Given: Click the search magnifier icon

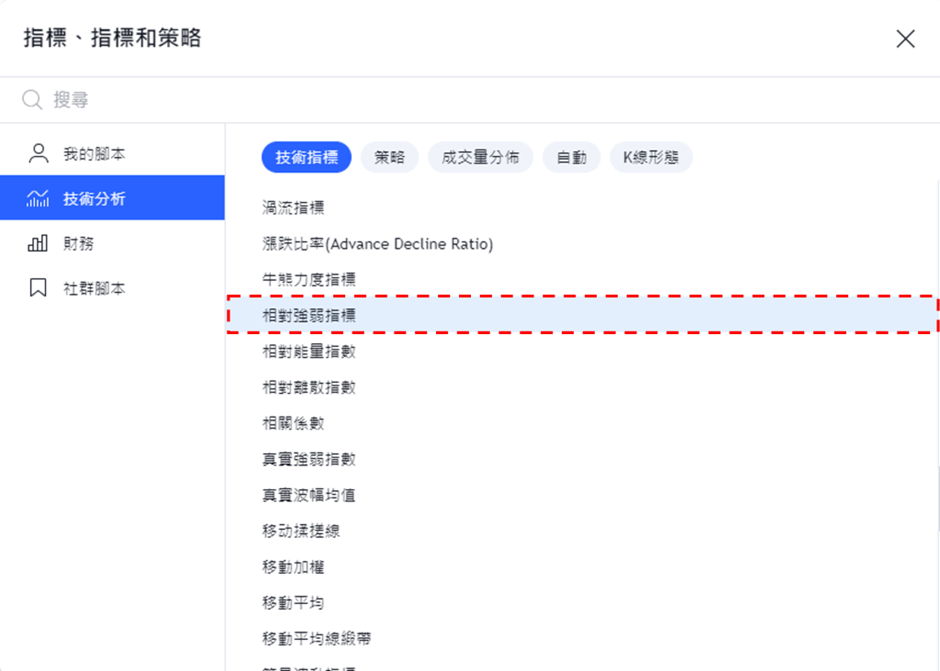Looking at the screenshot, I should [x=32, y=100].
